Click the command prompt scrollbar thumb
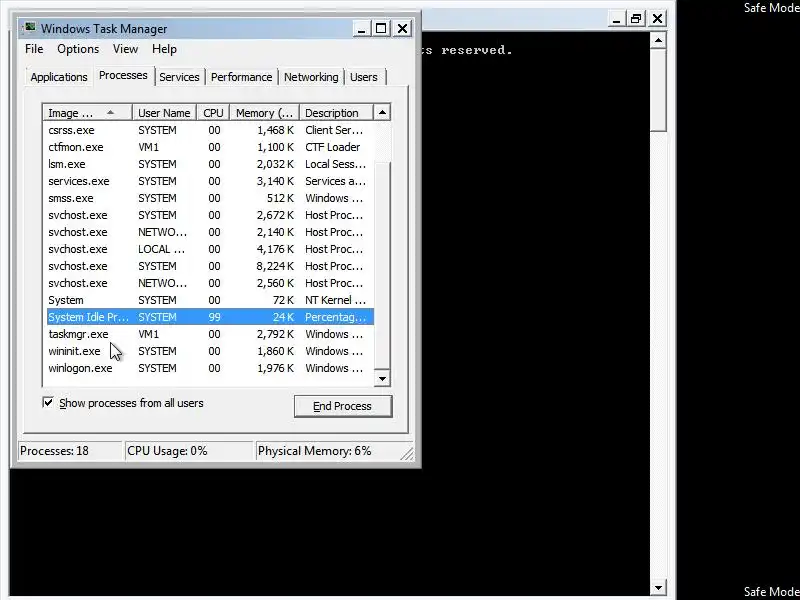 (x=658, y=90)
